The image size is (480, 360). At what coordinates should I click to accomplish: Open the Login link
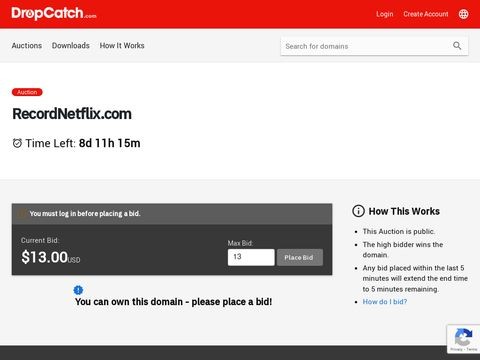click(385, 14)
